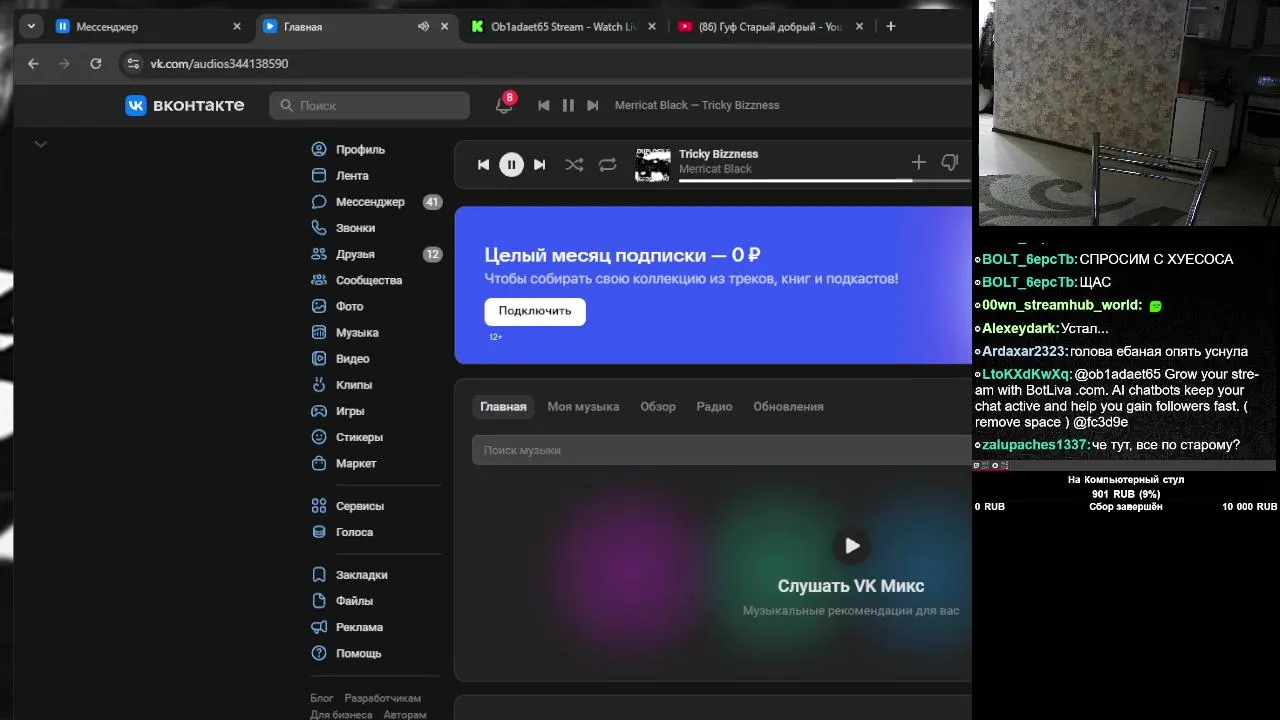Viewport: 1280px width, 720px height.
Task: Open the Авторам footer link
Action: point(404,715)
